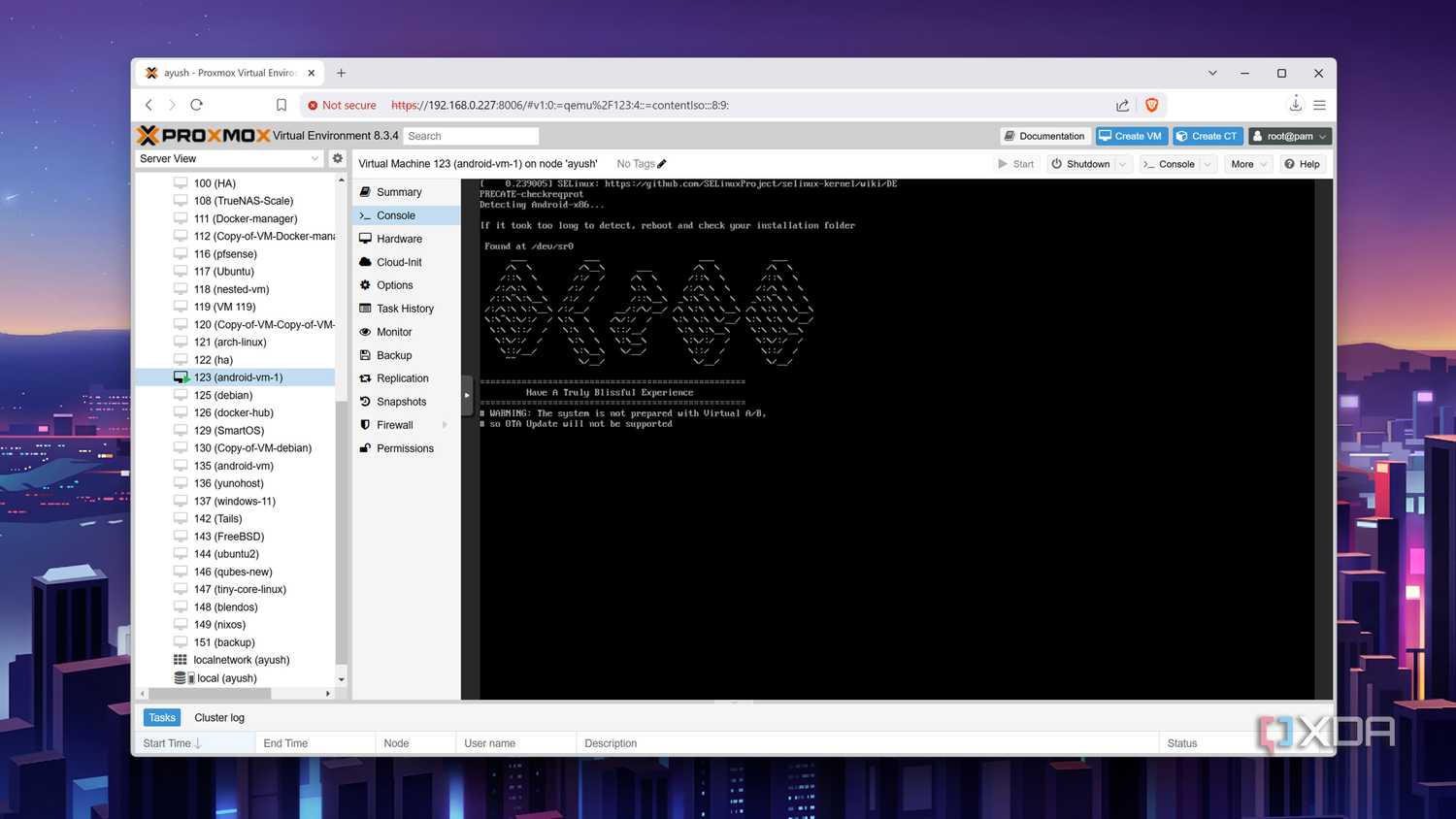The image size is (1456, 819).
Task: Click the tree vertical scrollbar down arrow
Action: (x=341, y=679)
